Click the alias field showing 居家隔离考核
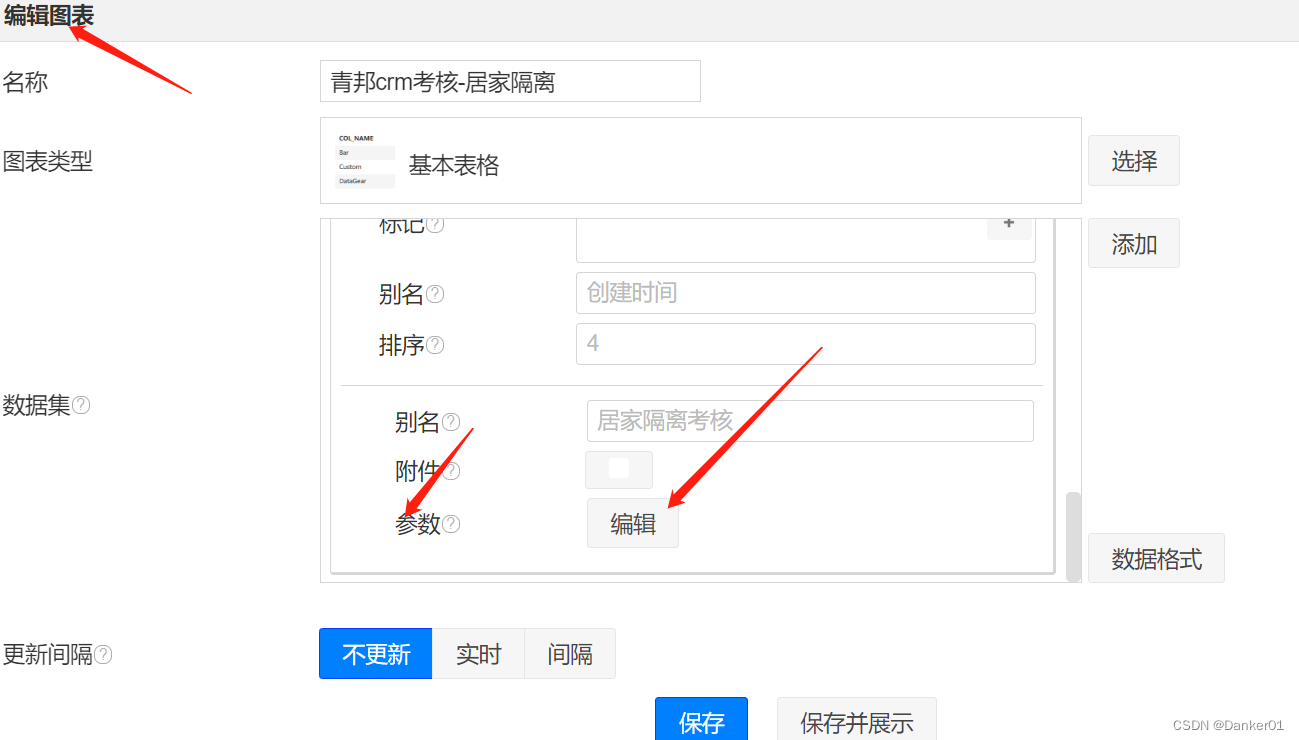 pyautogui.click(x=810, y=421)
